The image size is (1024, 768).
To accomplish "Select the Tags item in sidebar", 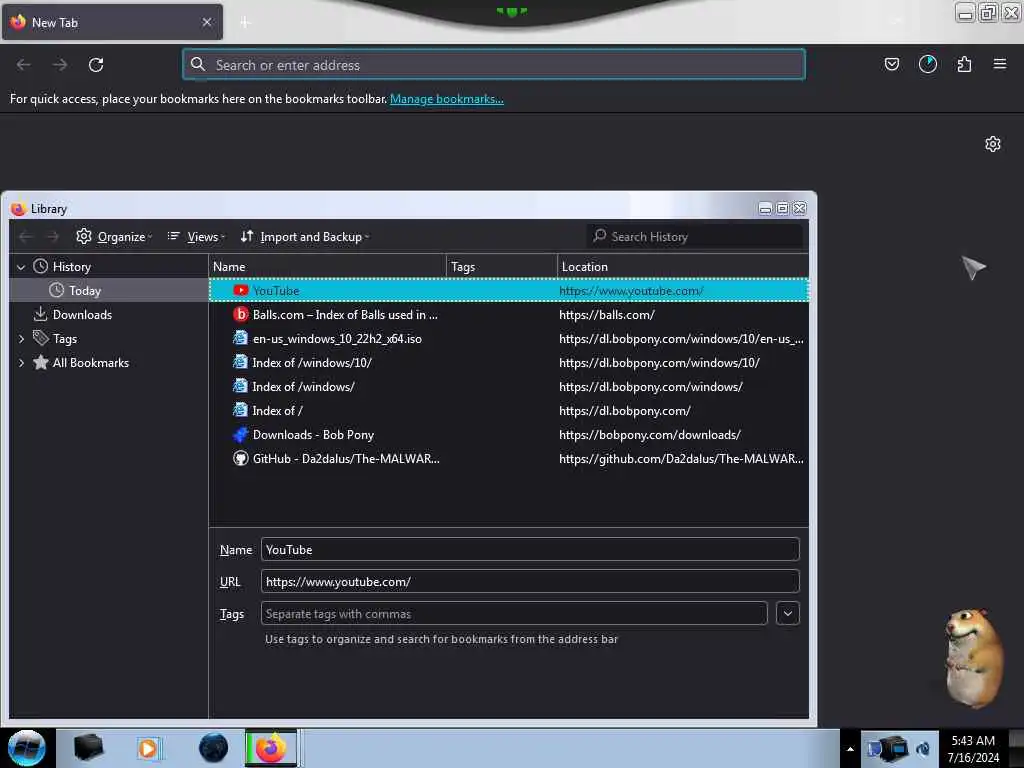I will (64, 339).
